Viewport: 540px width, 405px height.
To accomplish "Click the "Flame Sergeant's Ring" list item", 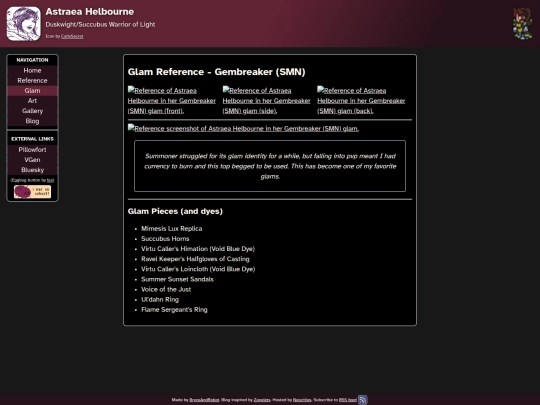I will (174, 310).
